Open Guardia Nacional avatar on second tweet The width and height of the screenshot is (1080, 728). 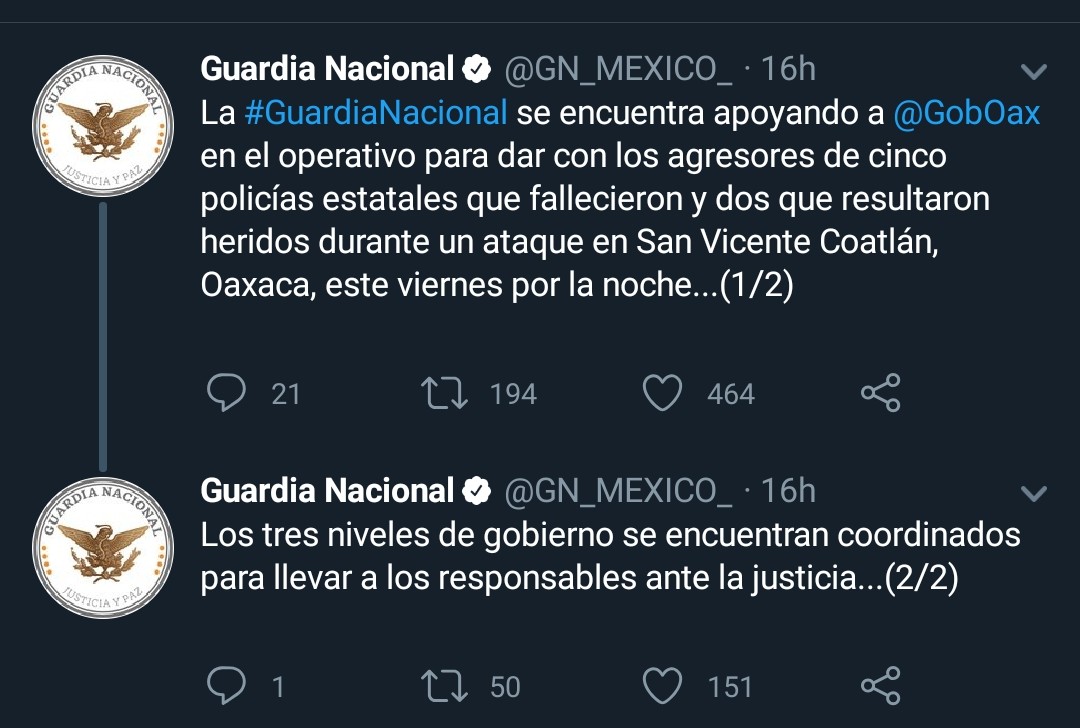point(103,548)
